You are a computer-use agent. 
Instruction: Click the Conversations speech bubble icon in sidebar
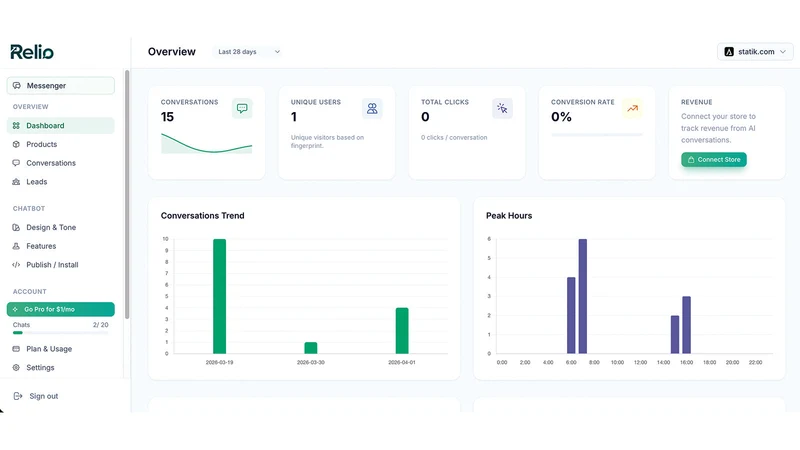coord(16,163)
